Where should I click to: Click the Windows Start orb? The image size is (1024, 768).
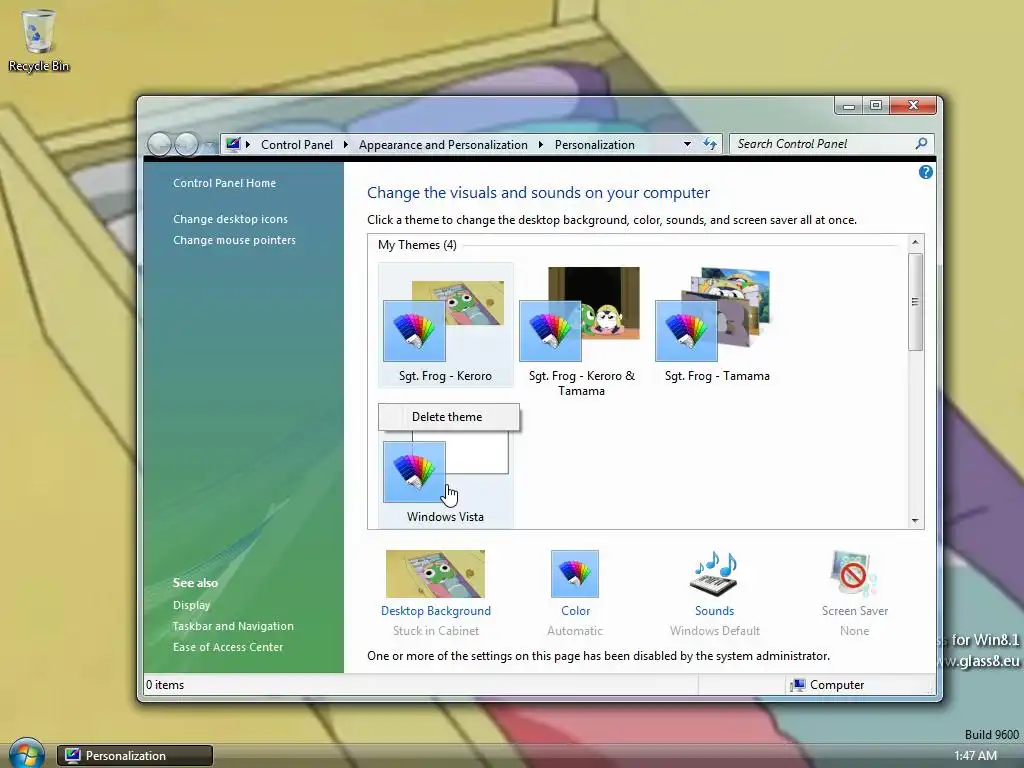tap(26, 754)
